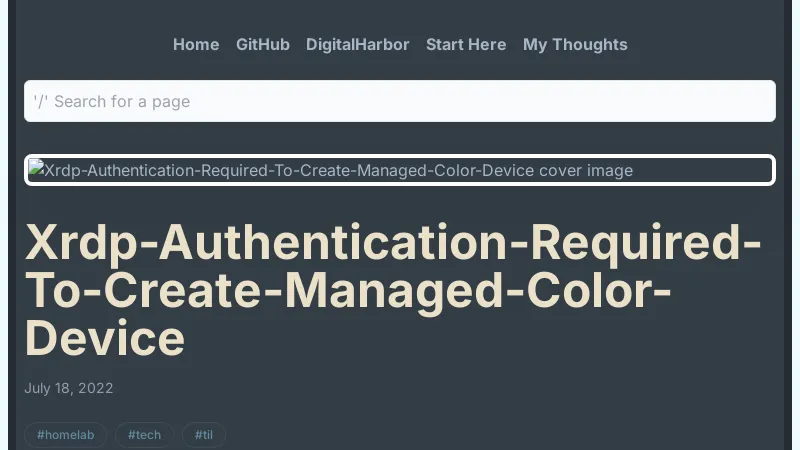Image resolution: width=800 pixels, height=450 pixels.
Task: Select the Start Here menu item
Action: [466, 45]
